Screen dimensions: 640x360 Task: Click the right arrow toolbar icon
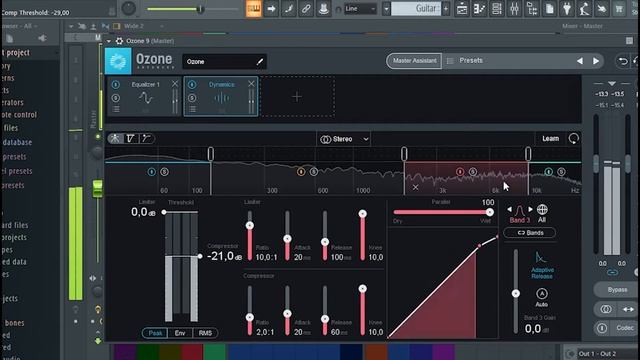coord(271,9)
